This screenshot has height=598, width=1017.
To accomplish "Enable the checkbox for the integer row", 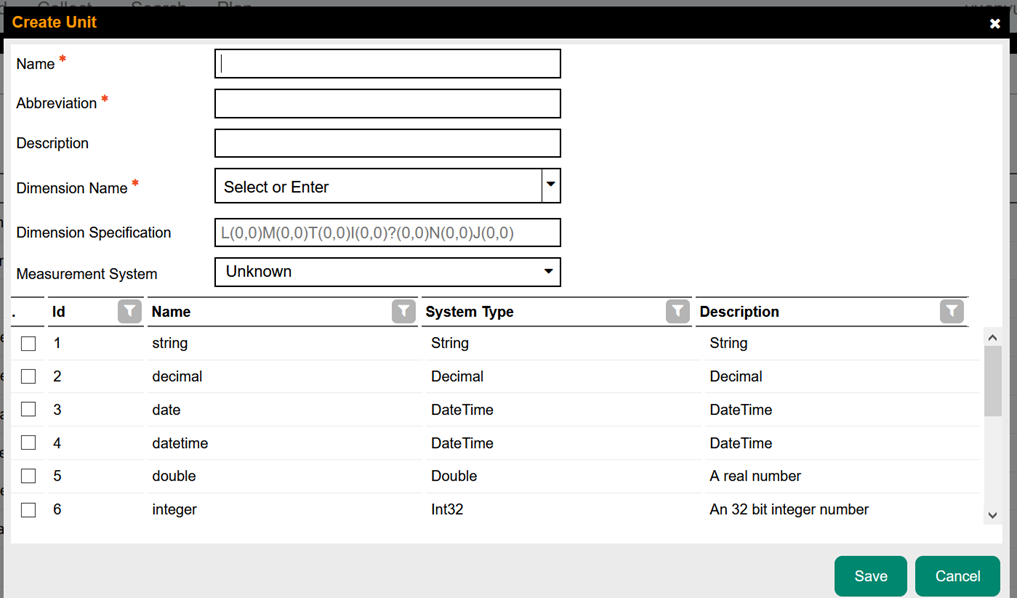I will 29,510.
